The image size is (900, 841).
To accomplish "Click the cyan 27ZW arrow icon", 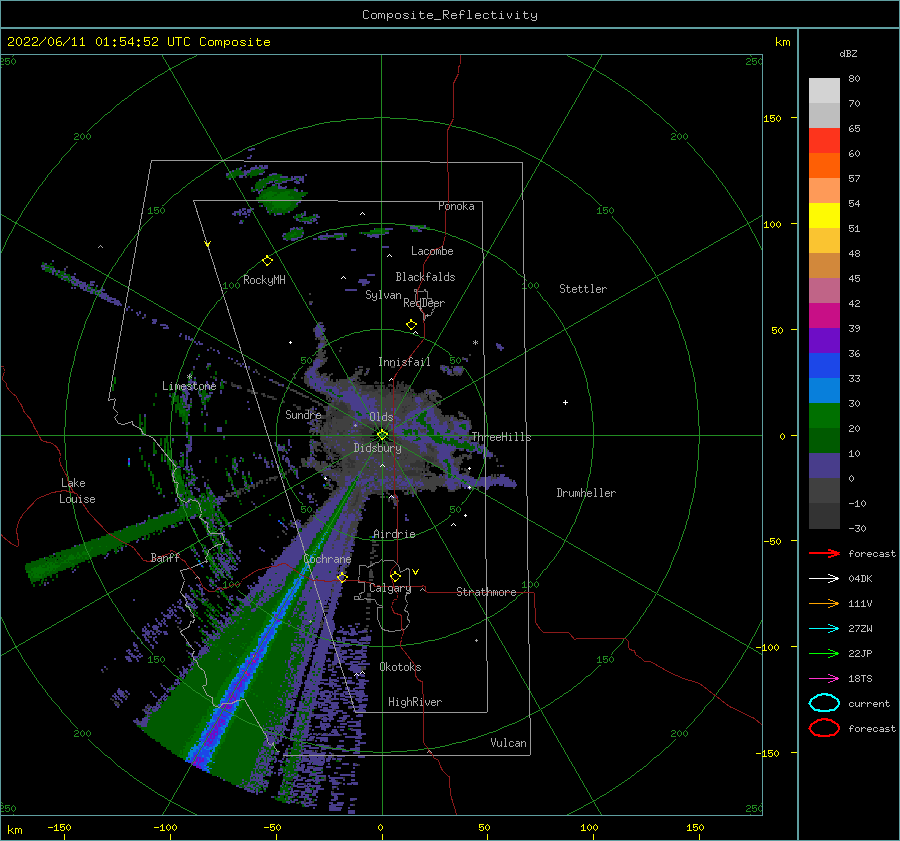I will (824, 629).
